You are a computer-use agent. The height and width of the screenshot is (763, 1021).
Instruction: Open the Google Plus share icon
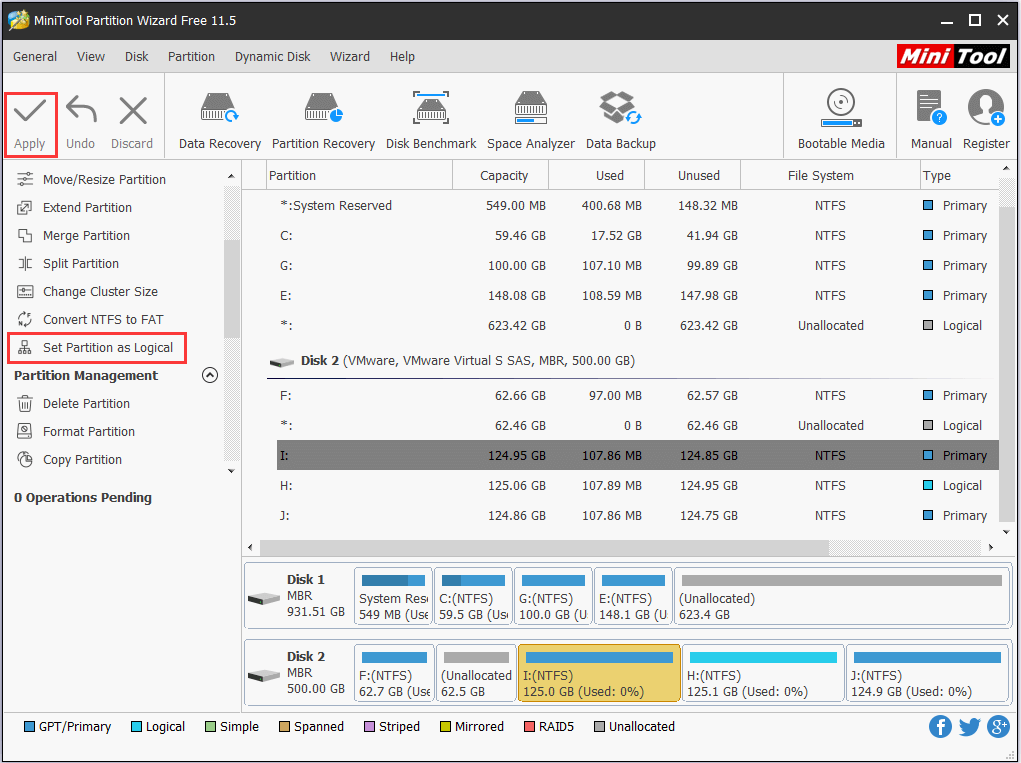998,727
